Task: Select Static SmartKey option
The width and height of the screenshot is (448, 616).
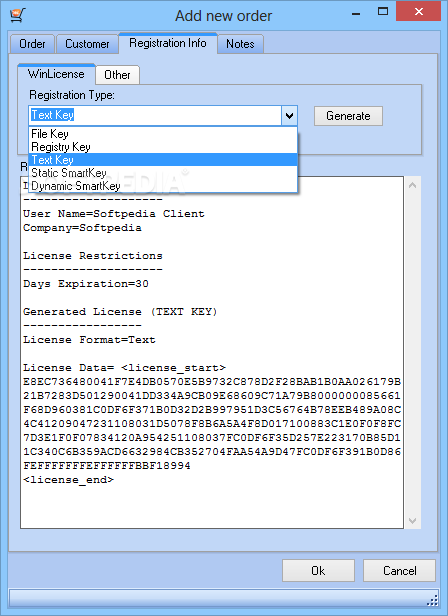Action: [x=163, y=173]
